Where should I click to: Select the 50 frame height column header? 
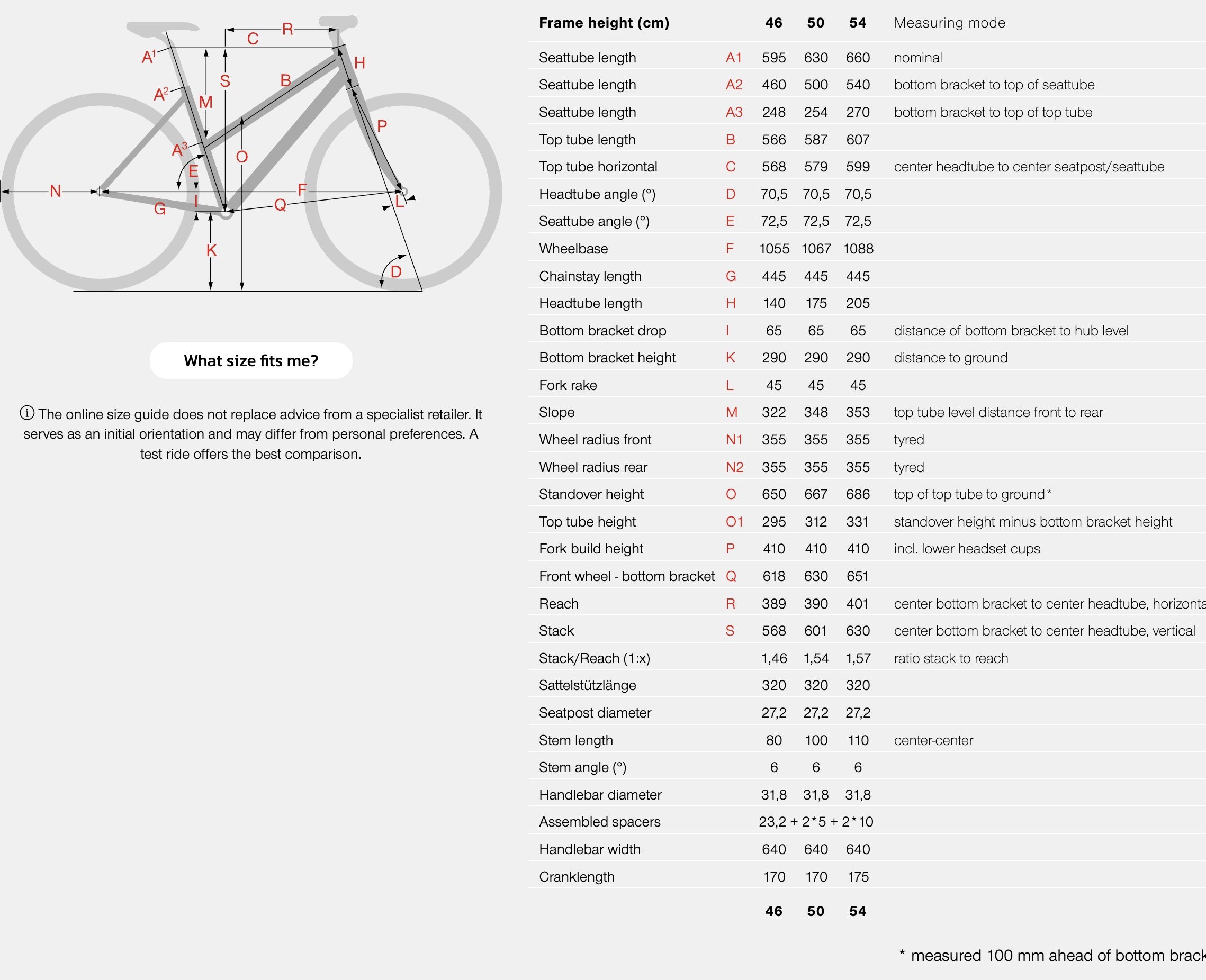815,23
